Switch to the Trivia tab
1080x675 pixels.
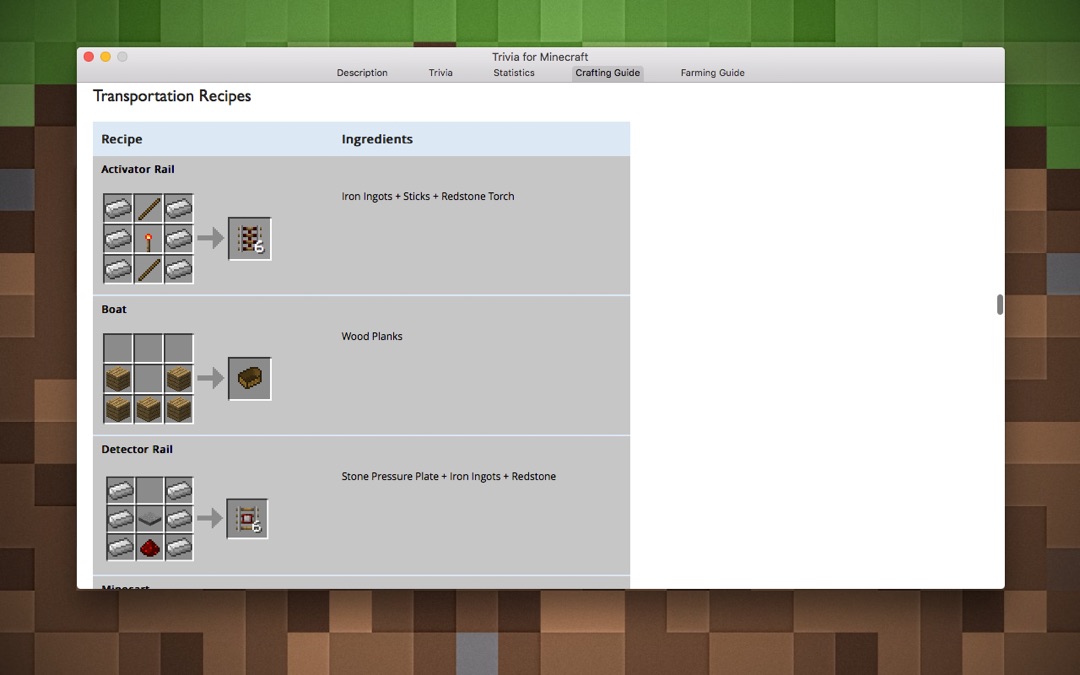(x=440, y=73)
